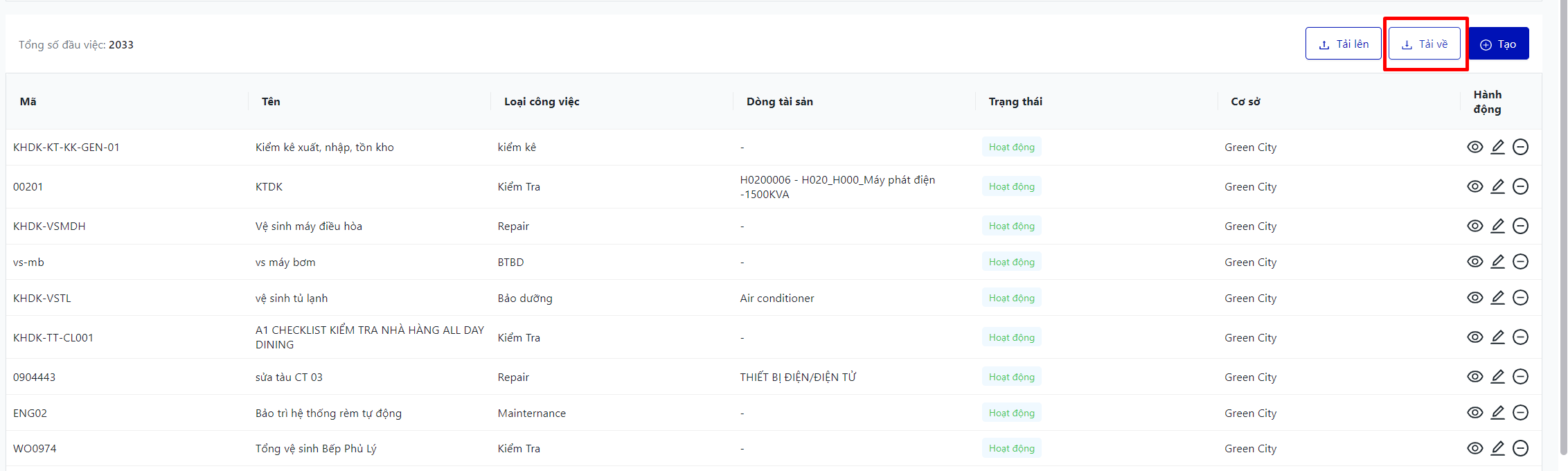Click the Mã column header

click(x=28, y=101)
